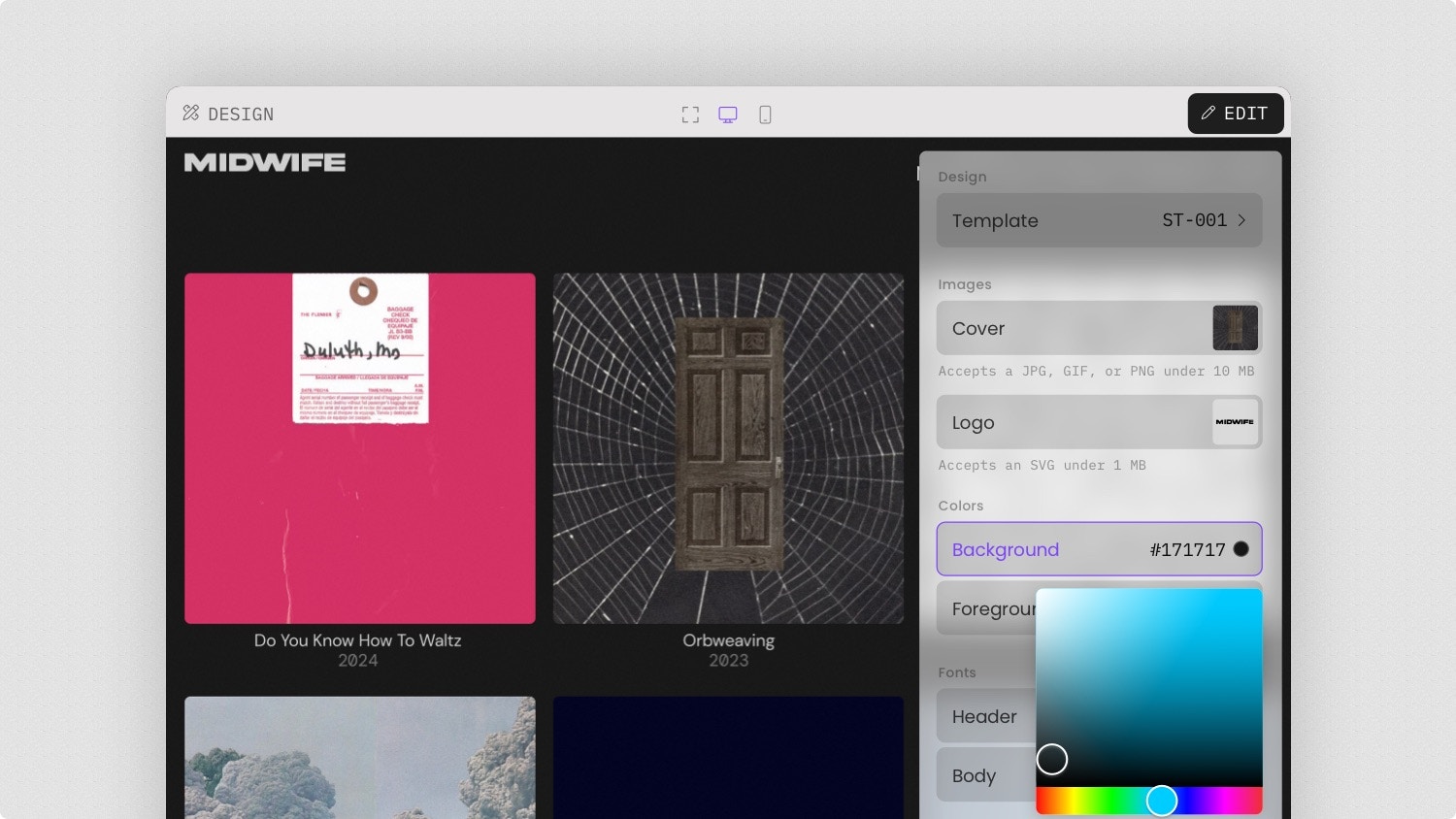Open the dark navy album cover
Viewport: 1456px width, 819px height.
coord(728,757)
